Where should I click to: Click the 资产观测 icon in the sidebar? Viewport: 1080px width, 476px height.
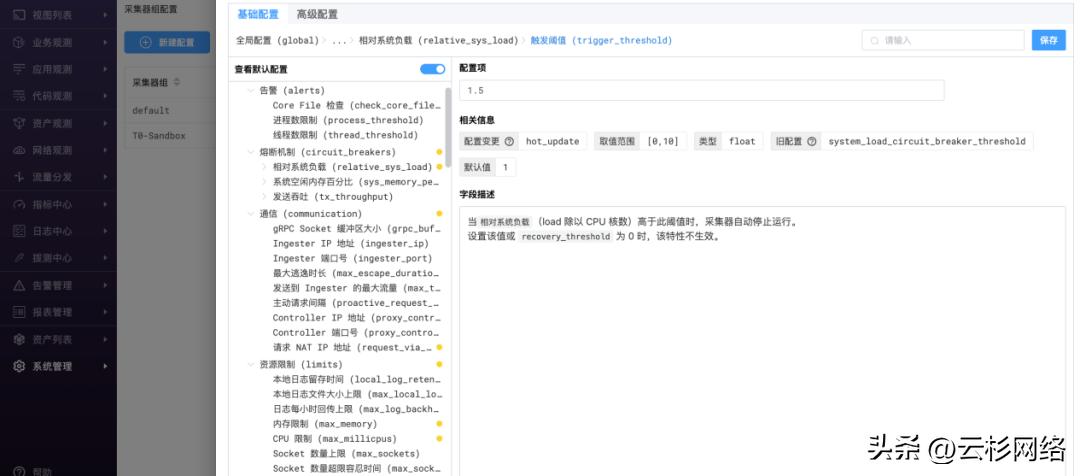point(19,123)
